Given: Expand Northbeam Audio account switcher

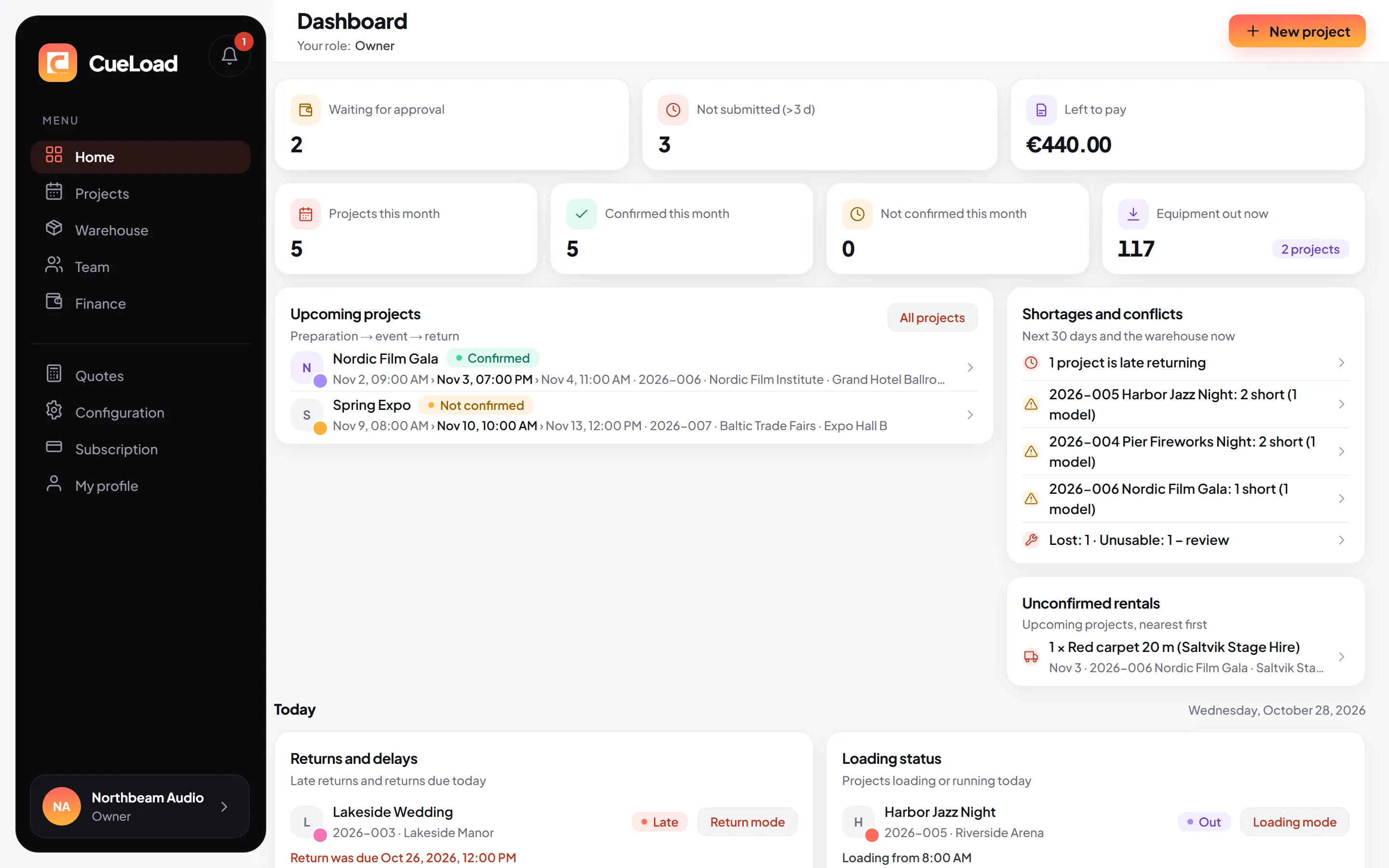Looking at the screenshot, I should coord(140,807).
